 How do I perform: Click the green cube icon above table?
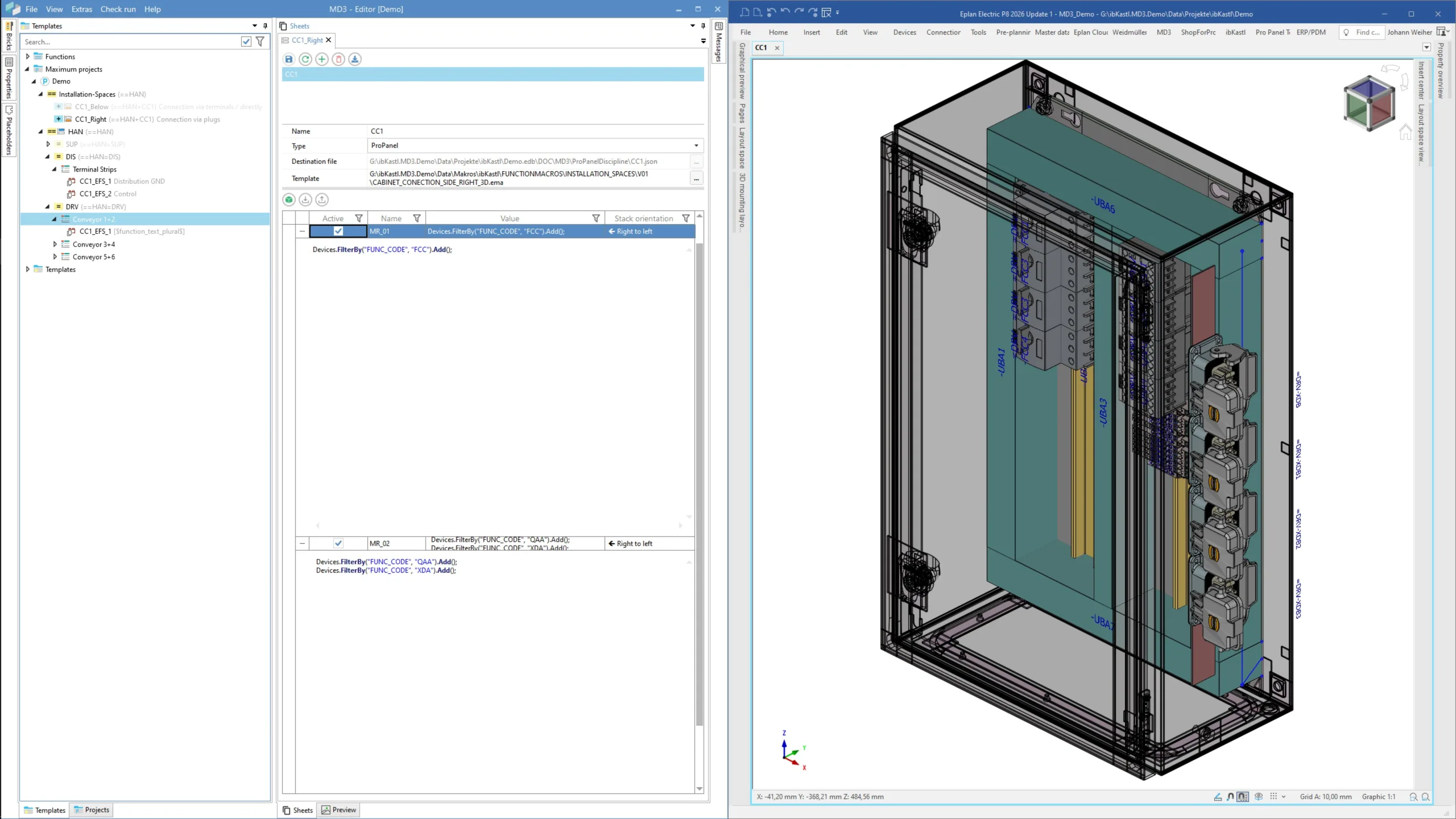pyautogui.click(x=289, y=200)
